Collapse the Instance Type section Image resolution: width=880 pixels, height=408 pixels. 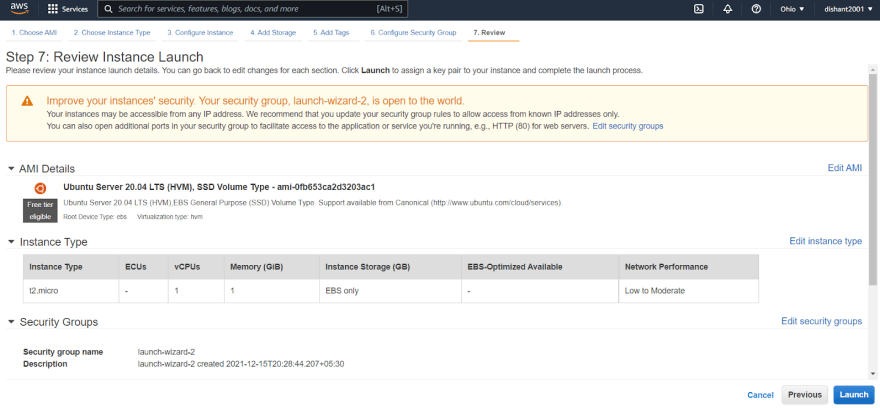11,242
